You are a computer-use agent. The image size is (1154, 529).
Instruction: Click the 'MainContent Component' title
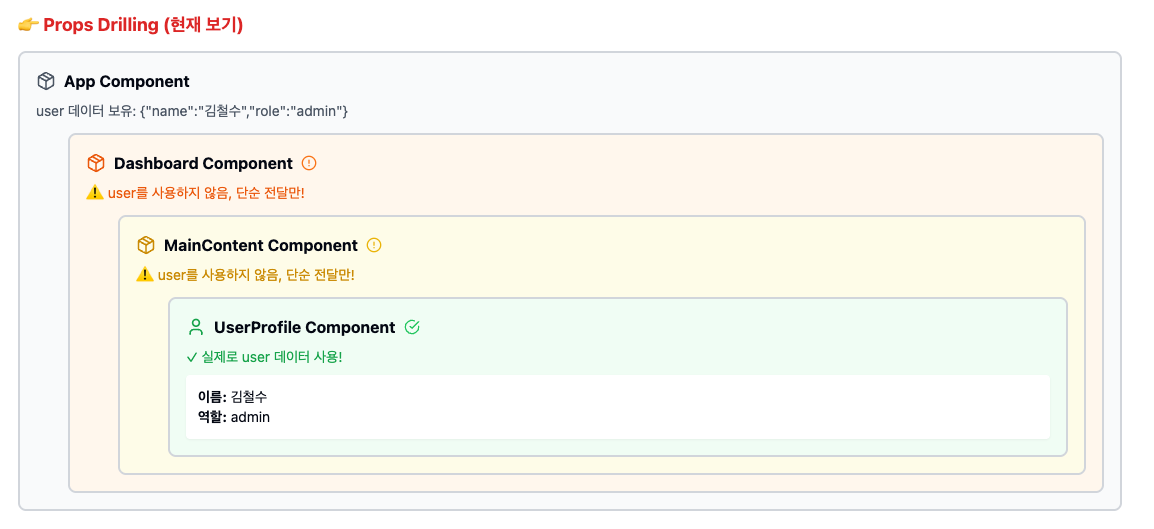click(x=260, y=245)
